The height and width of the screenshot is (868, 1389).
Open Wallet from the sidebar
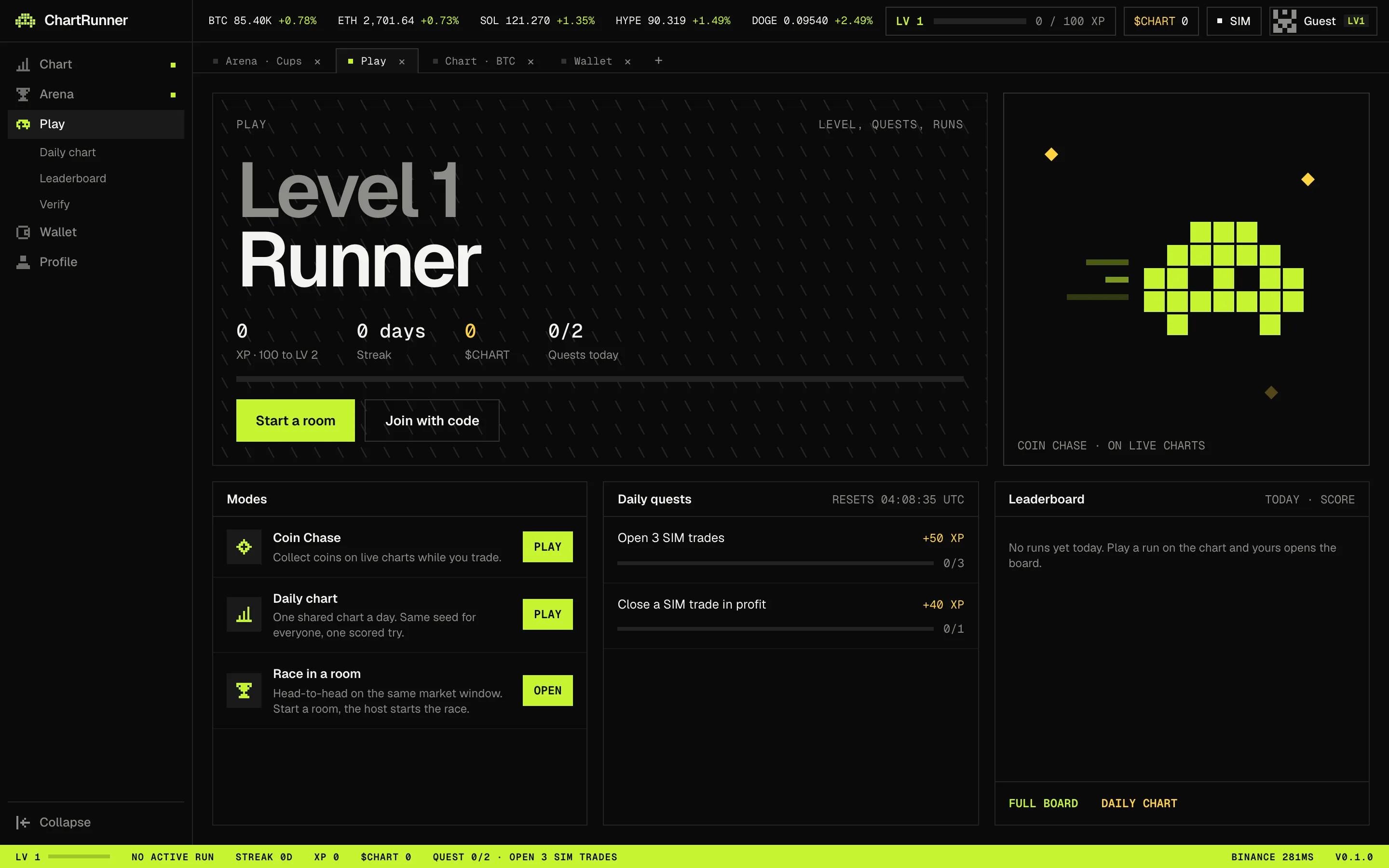pos(96,232)
